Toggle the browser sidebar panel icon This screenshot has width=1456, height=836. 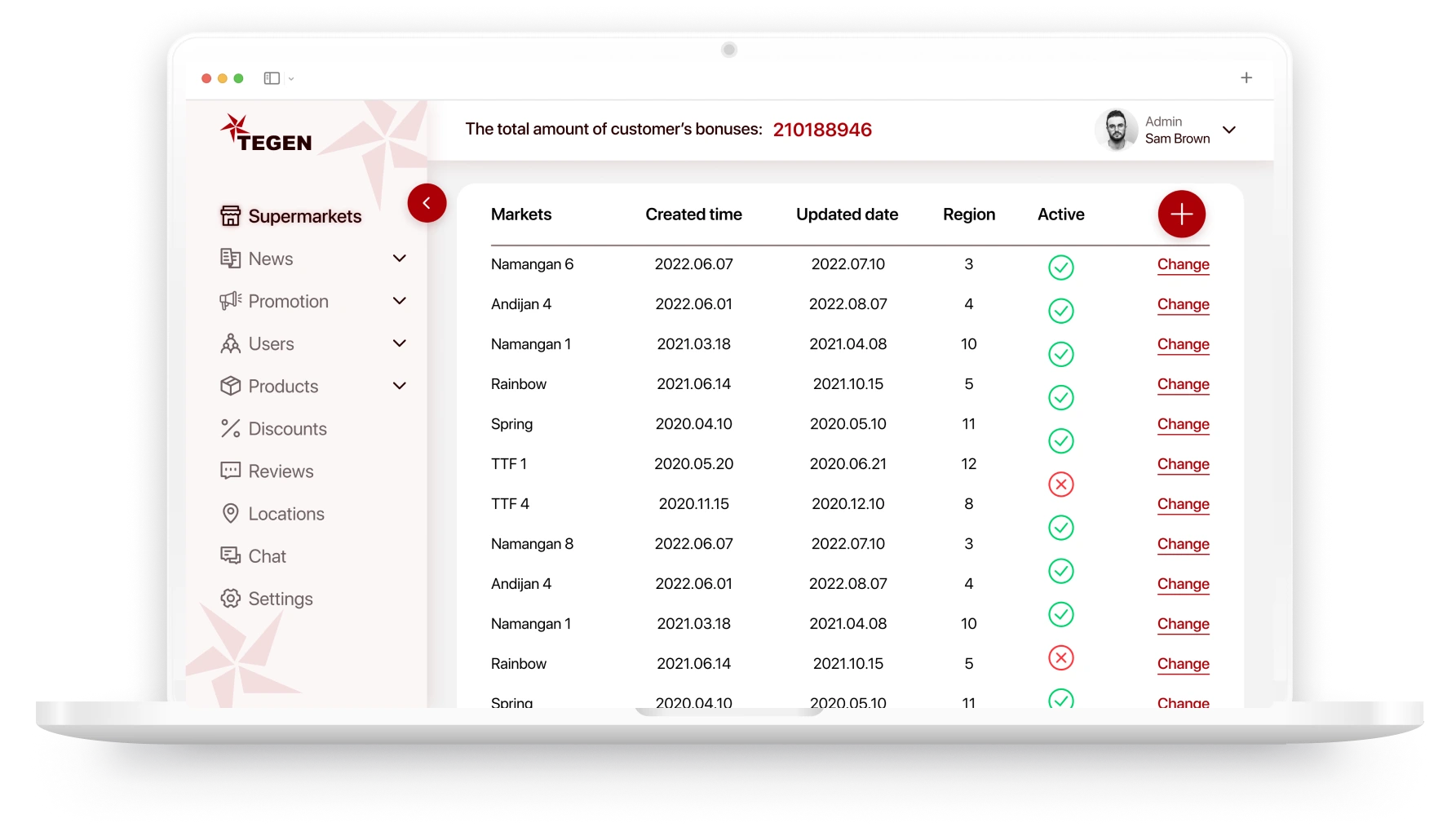[x=272, y=78]
